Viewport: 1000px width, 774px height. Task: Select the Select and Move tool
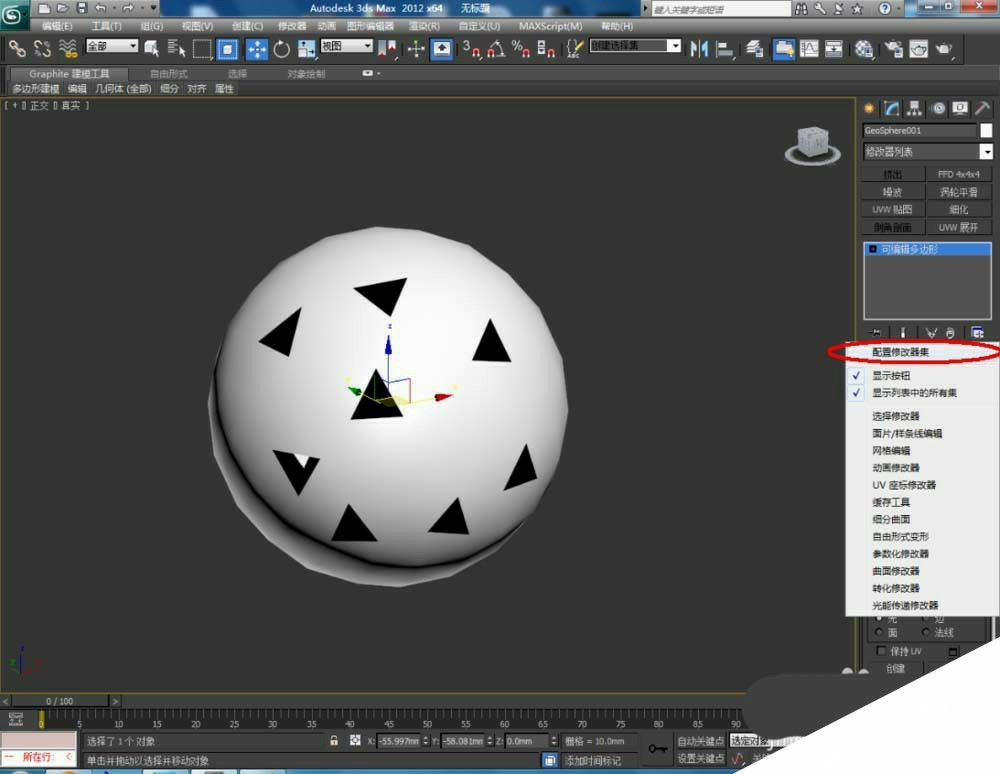(256, 48)
